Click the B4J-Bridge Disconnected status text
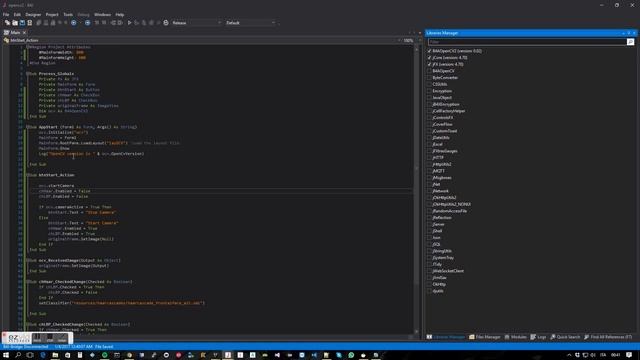This screenshot has width=640, height=360. pos(26,347)
